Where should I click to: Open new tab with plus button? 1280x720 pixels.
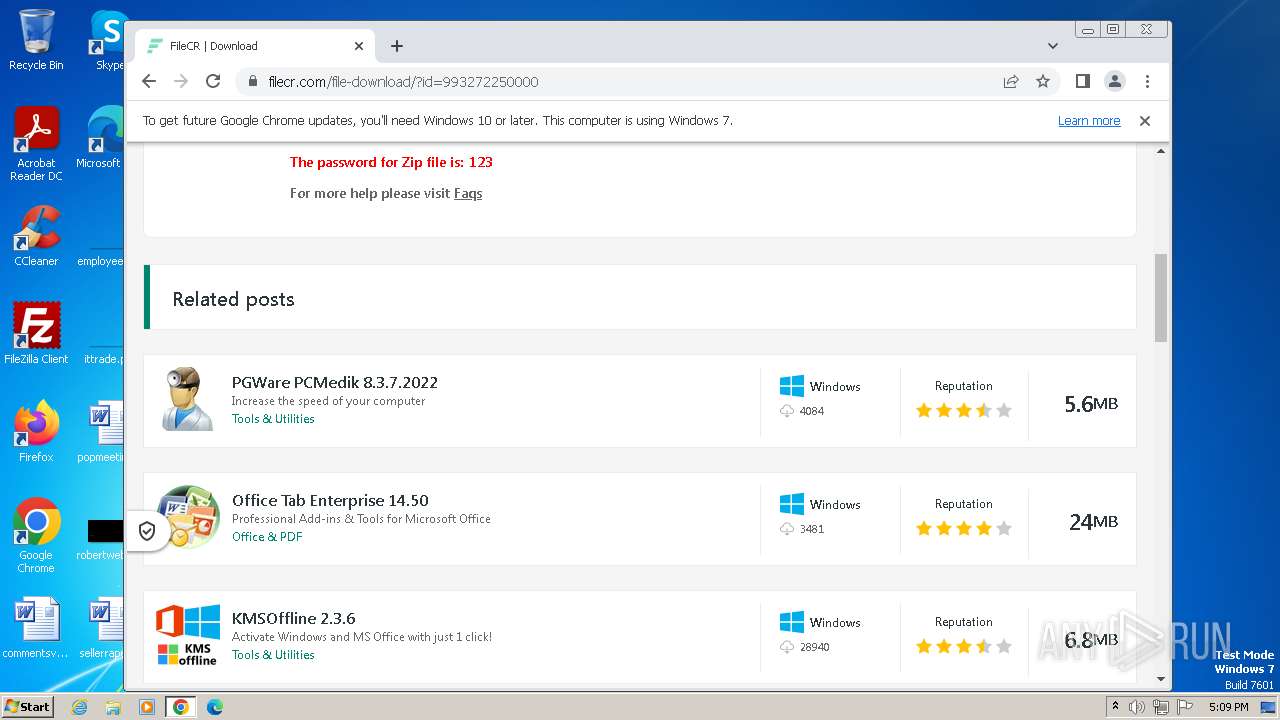click(x=397, y=46)
